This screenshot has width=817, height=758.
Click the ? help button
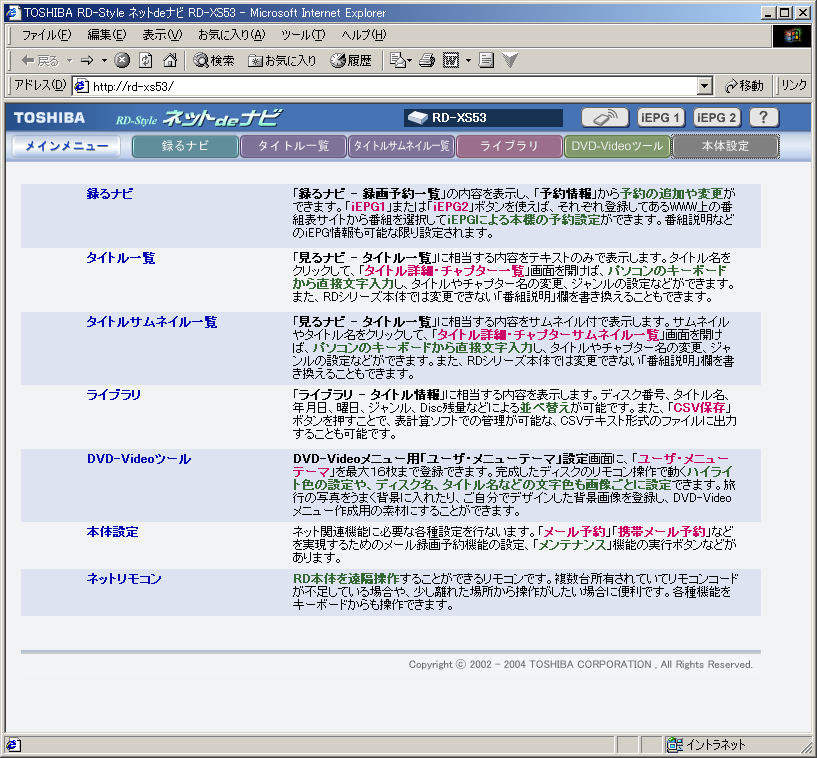[x=764, y=118]
